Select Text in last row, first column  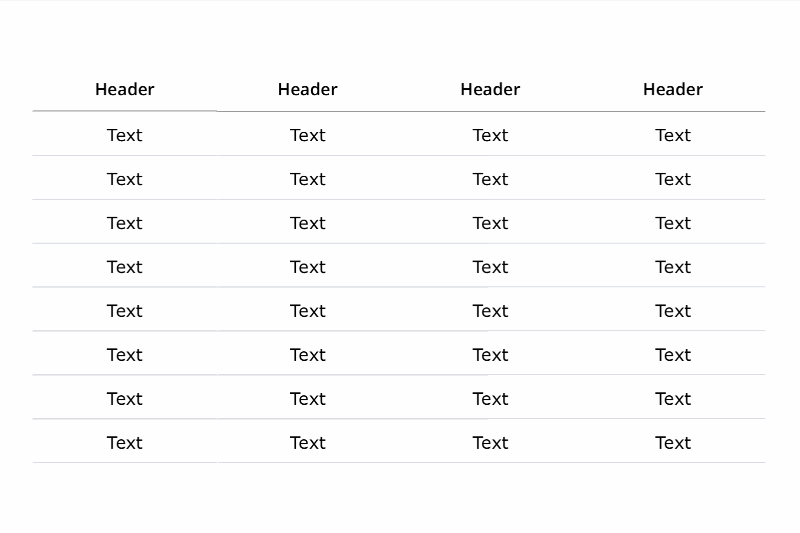coord(124,442)
